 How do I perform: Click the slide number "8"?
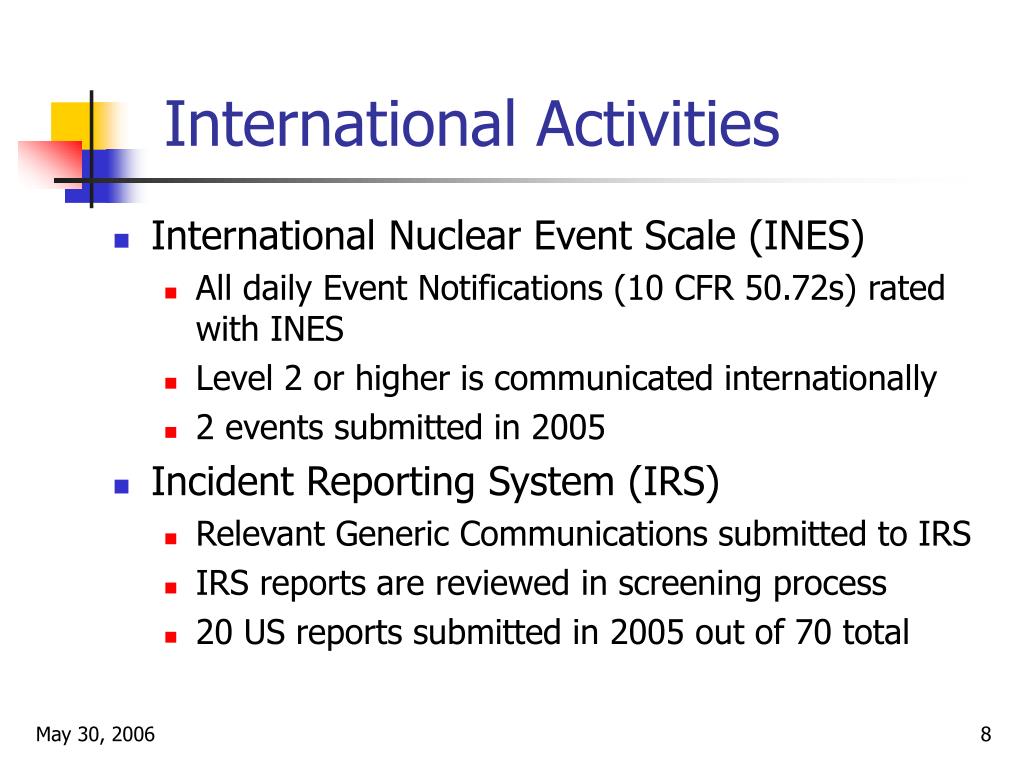[985, 735]
